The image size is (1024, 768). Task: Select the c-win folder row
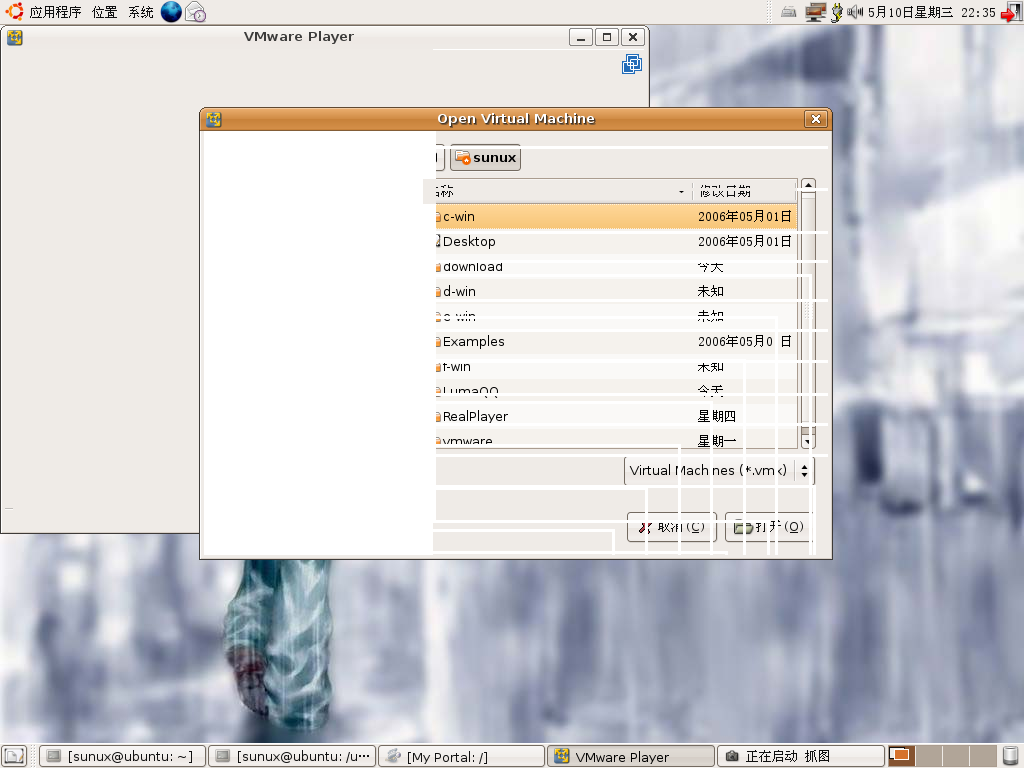click(x=616, y=216)
